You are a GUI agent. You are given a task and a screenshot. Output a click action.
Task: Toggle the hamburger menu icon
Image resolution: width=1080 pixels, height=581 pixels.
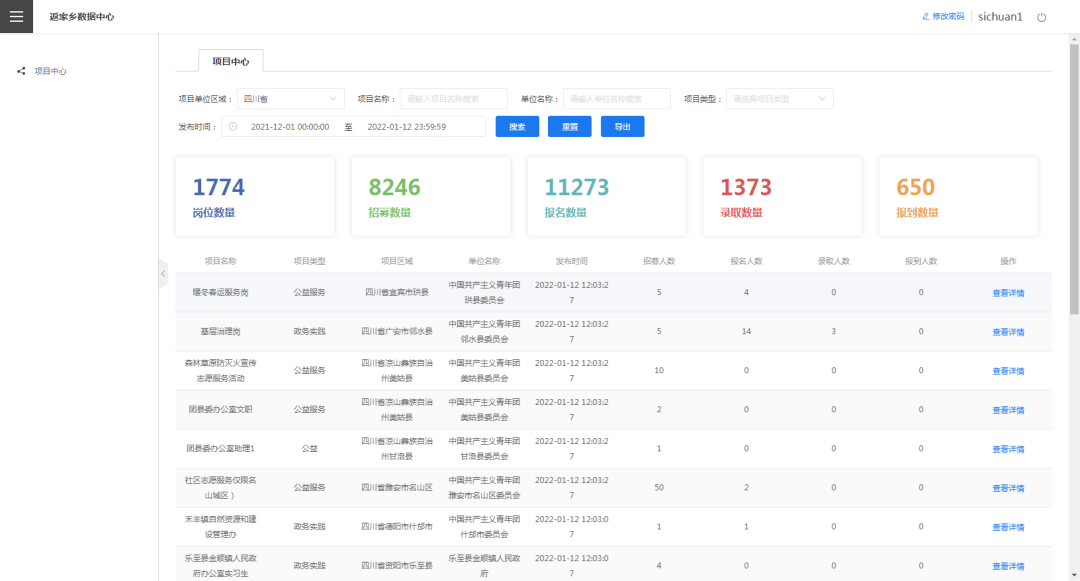(x=16, y=17)
